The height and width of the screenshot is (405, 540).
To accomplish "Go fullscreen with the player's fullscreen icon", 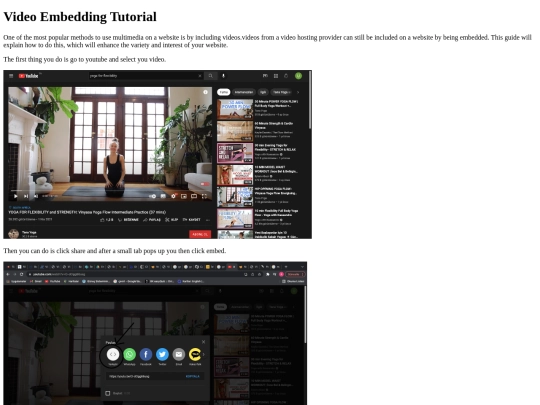I will (x=204, y=196).
